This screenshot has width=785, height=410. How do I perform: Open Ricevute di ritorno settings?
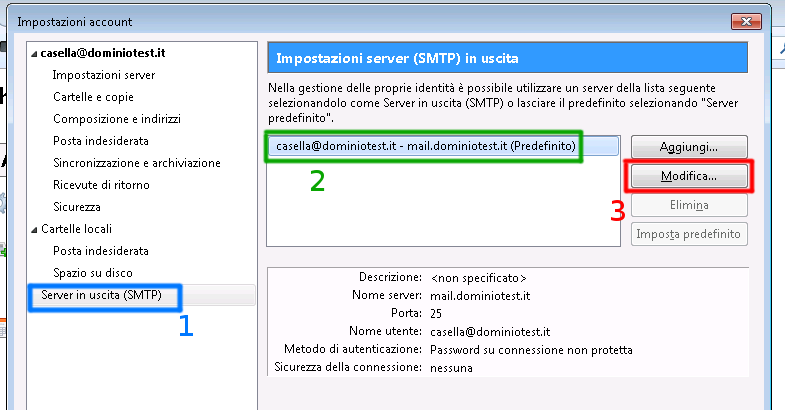101,185
